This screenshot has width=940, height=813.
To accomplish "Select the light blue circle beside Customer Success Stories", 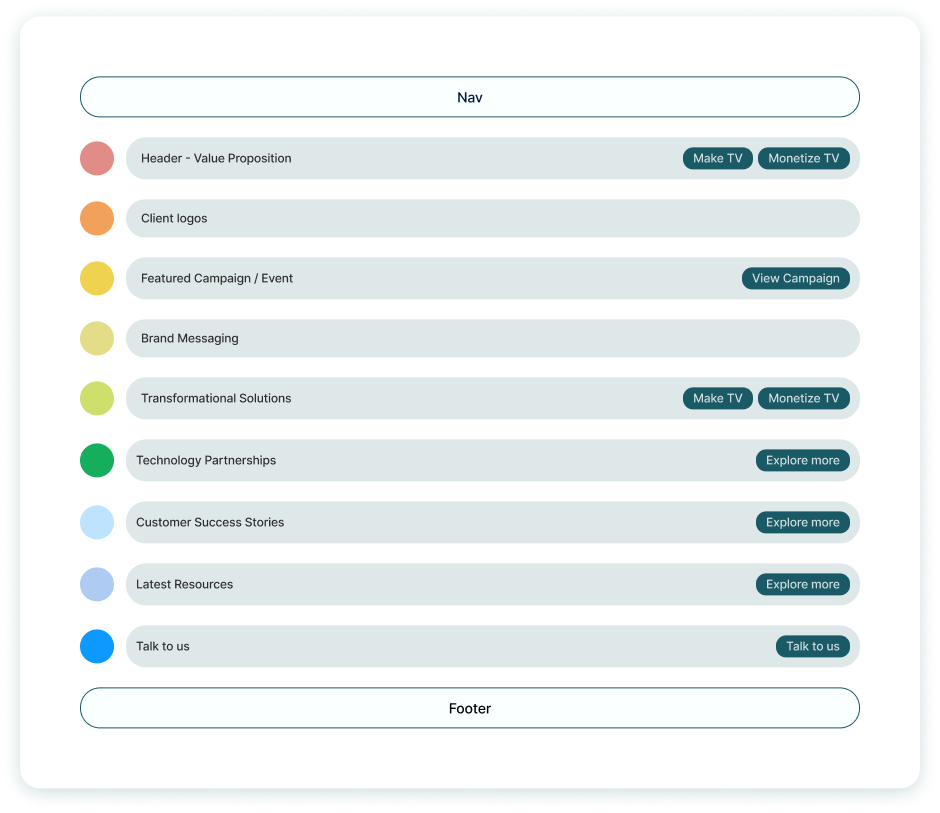I will [97, 522].
